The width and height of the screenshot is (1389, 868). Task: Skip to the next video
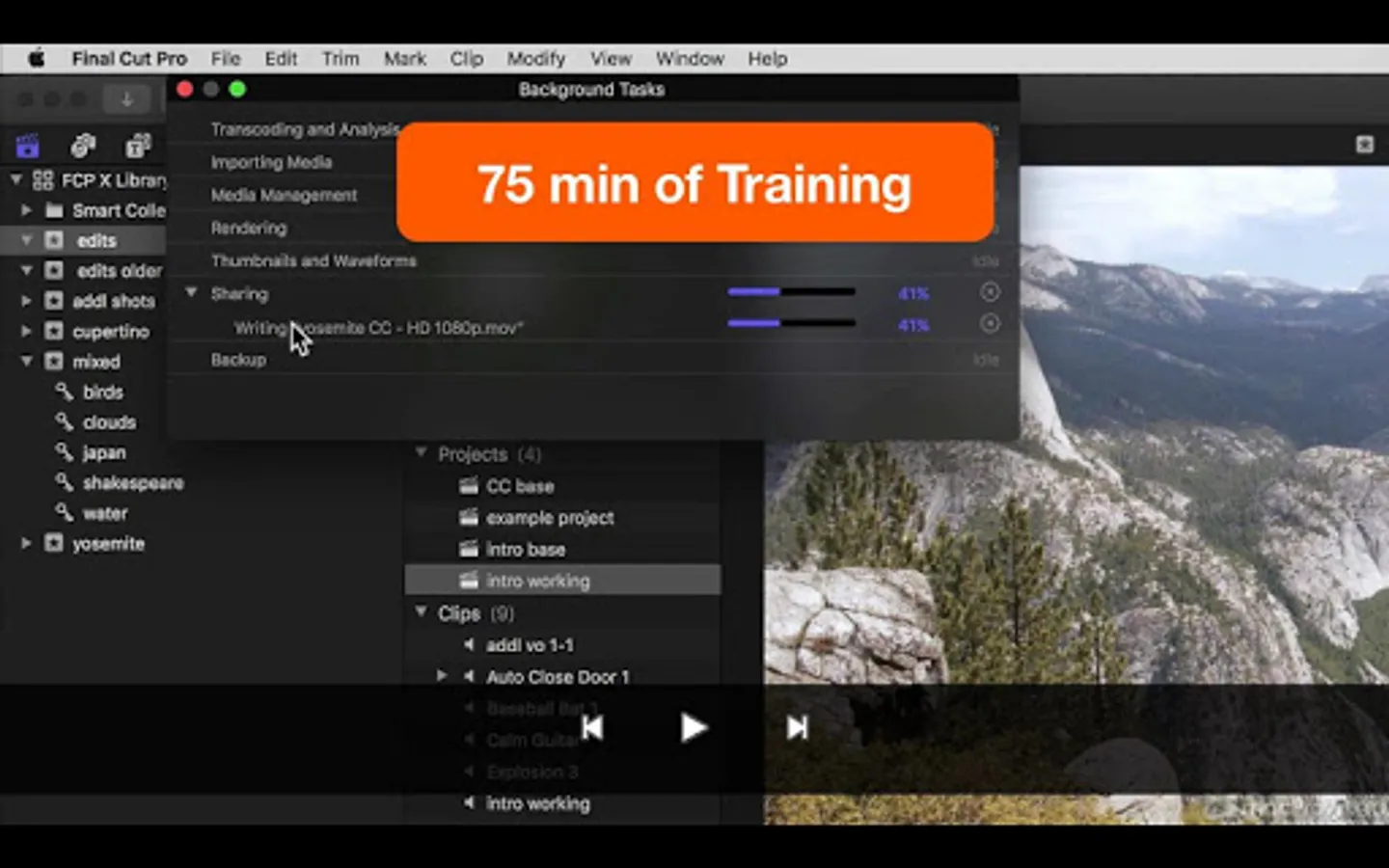point(797,727)
